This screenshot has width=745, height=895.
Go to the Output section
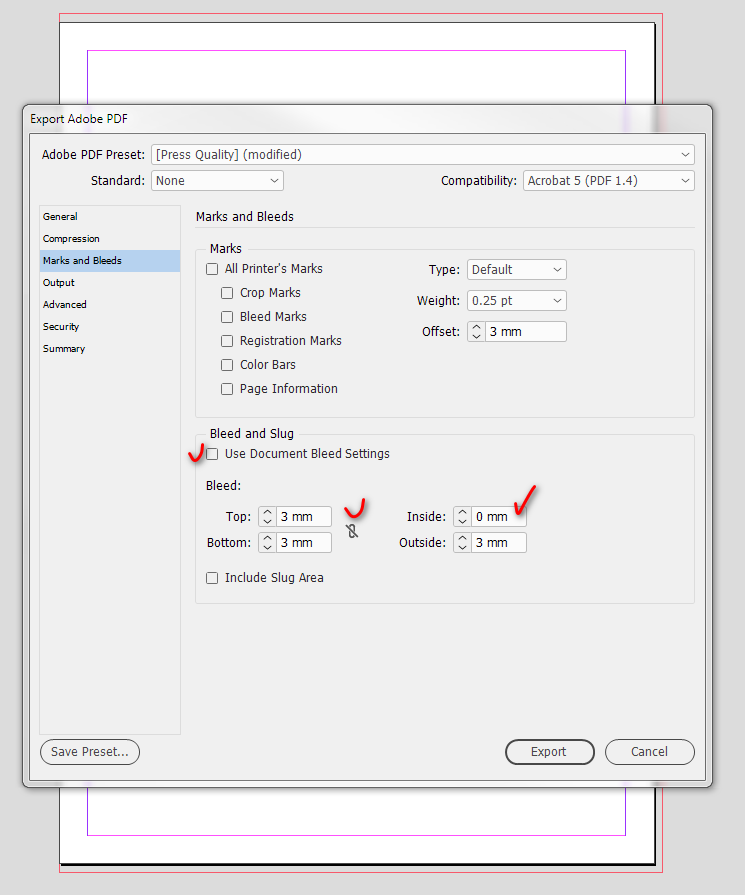click(x=110, y=283)
